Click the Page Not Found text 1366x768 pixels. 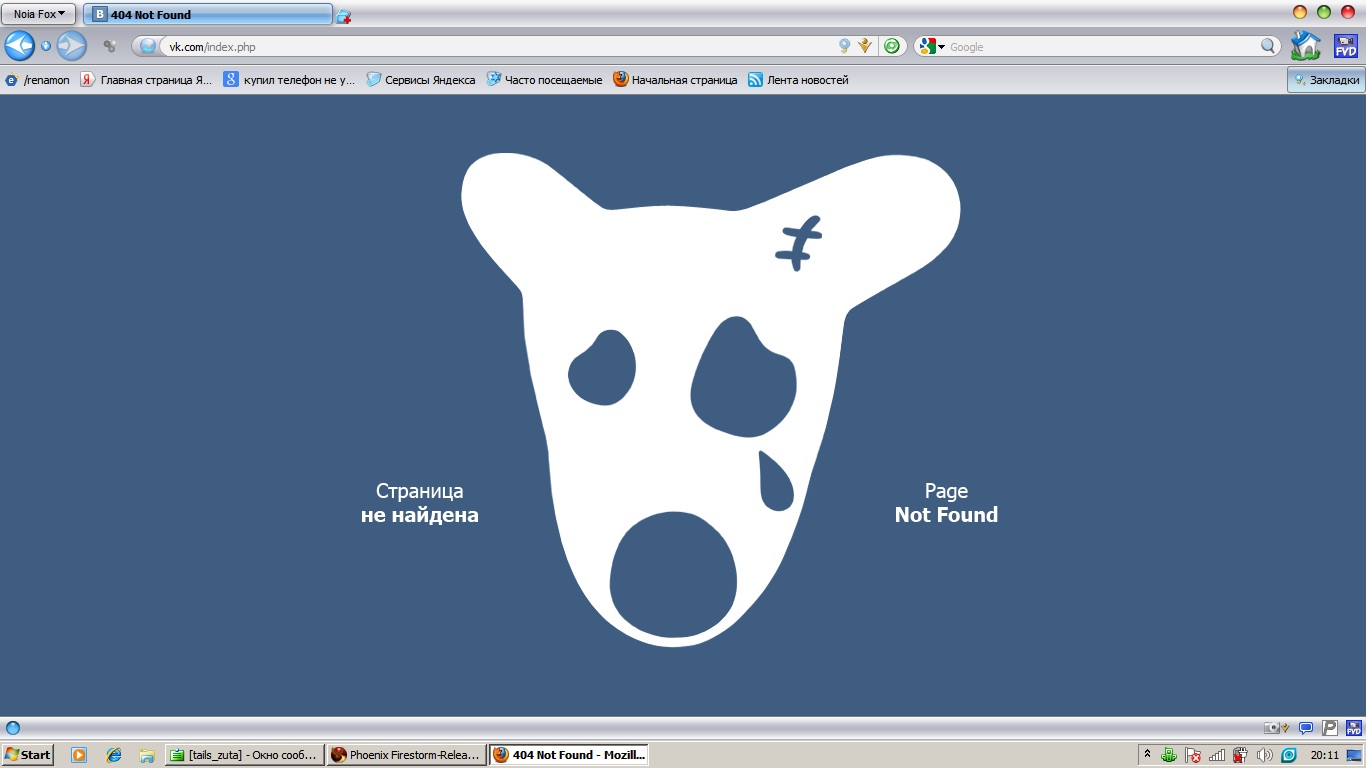946,503
